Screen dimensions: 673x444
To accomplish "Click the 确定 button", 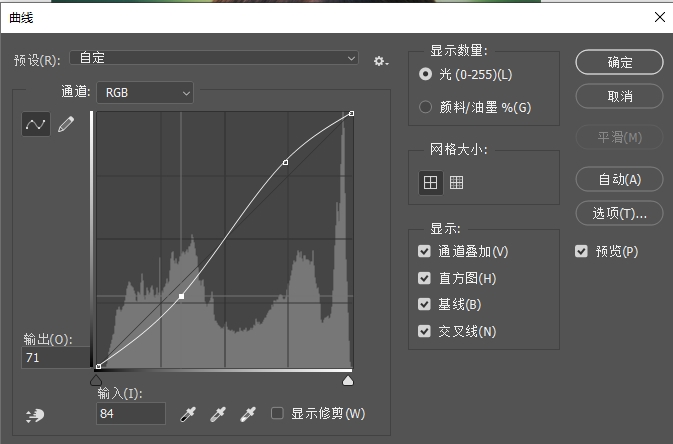I will click(x=619, y=62).
